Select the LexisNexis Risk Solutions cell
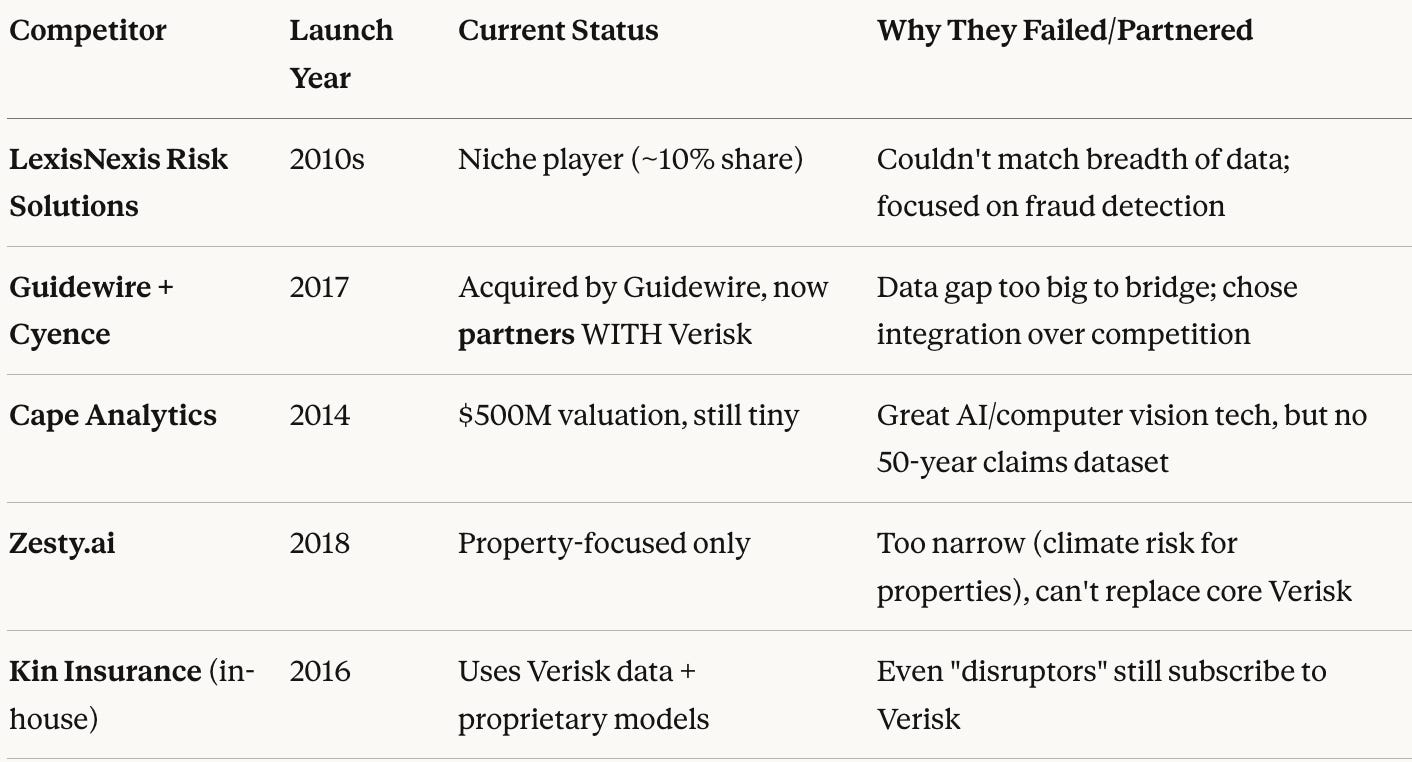 119,183
